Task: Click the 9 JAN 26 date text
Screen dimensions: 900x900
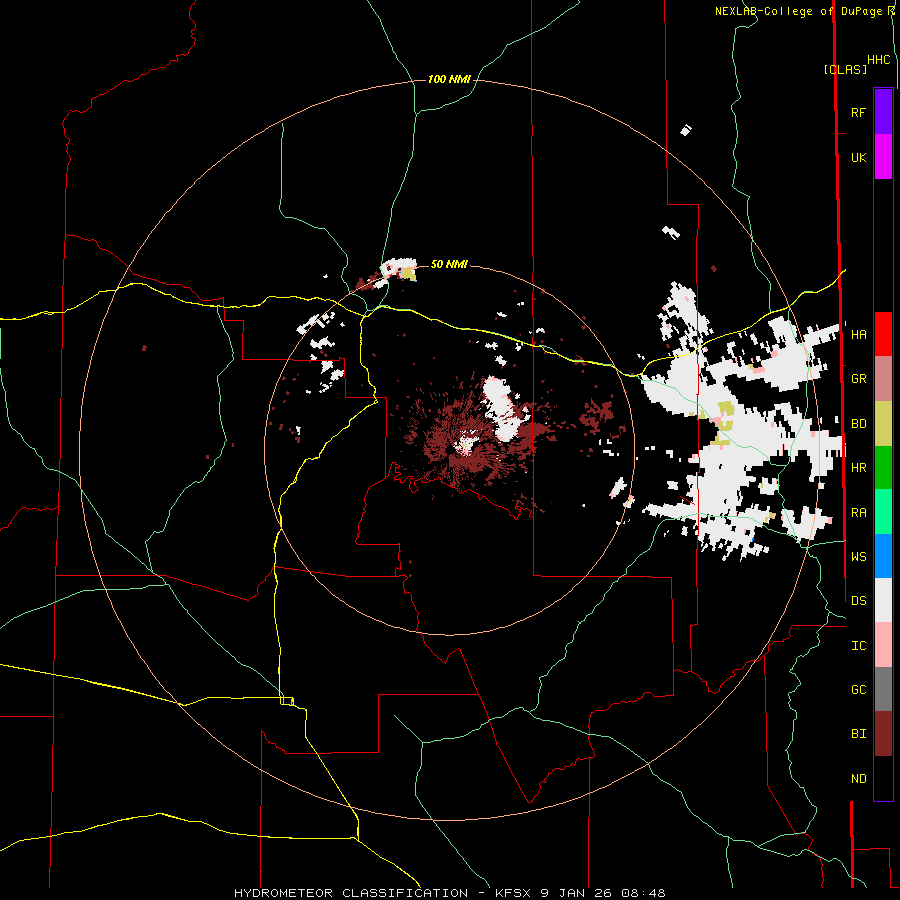Action: coord(575,893)
